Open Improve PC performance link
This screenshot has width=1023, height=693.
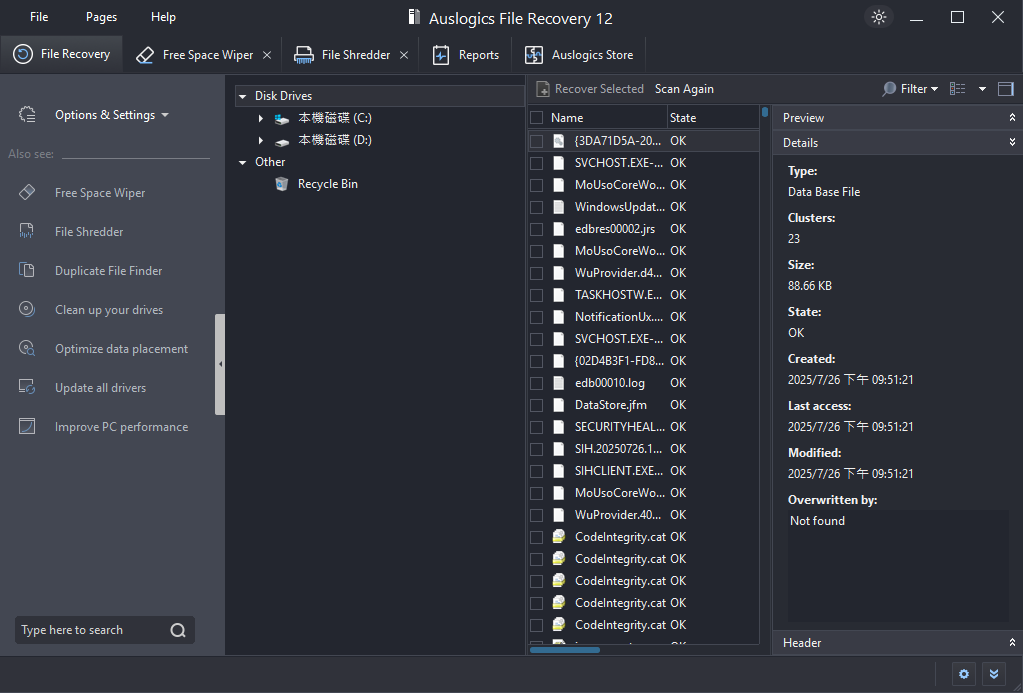(x=121, y=427)
